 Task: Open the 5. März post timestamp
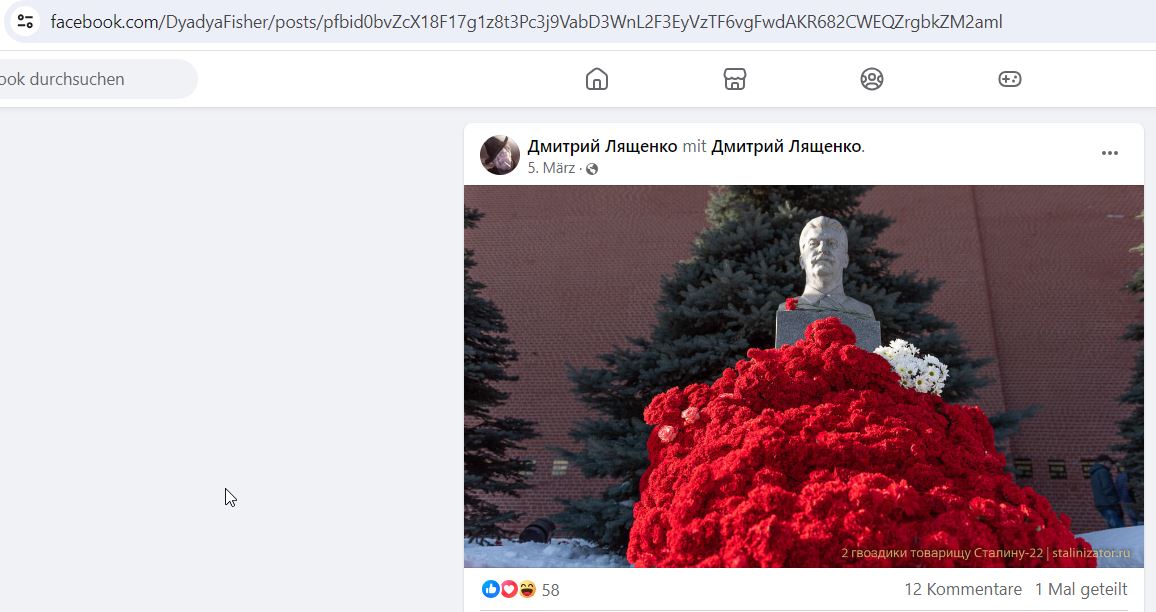551,168
